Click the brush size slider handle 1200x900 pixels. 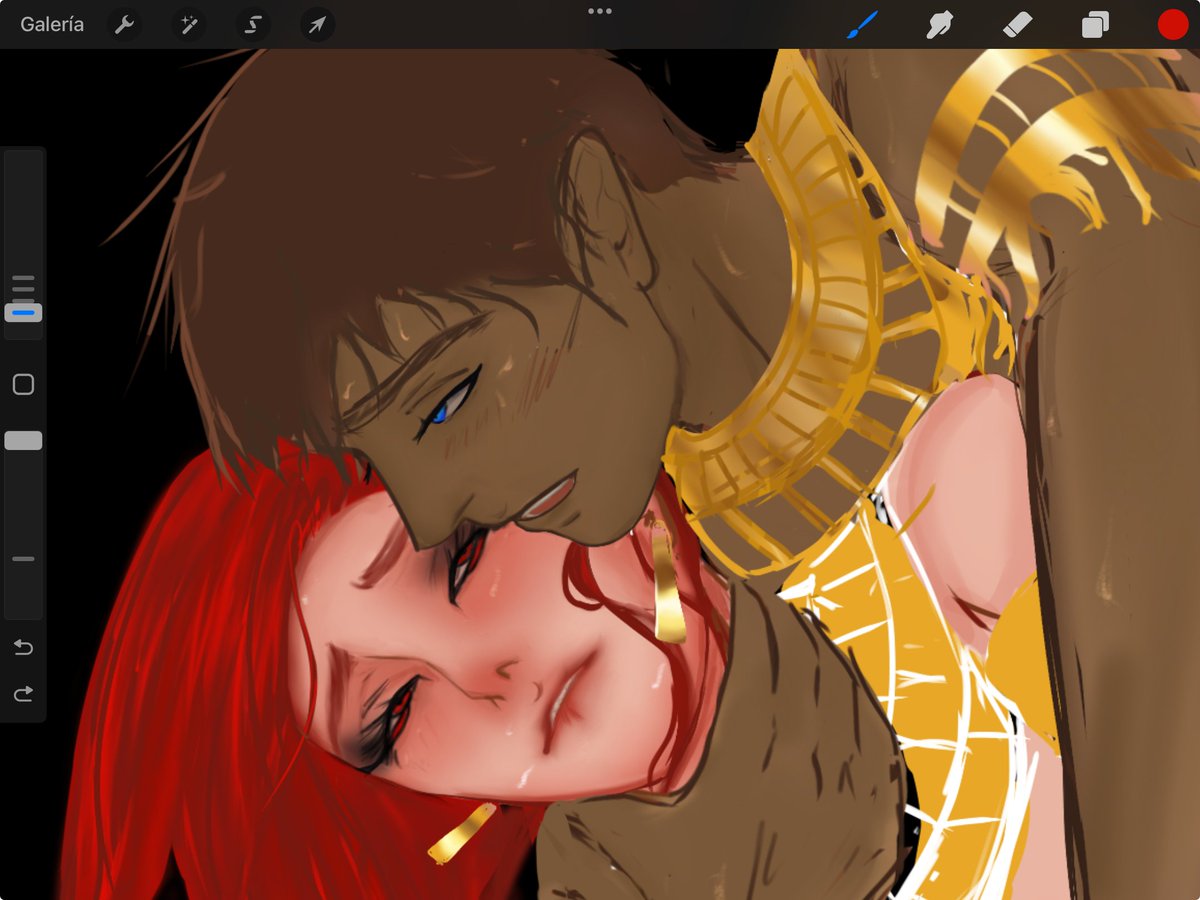click(23, 313)
